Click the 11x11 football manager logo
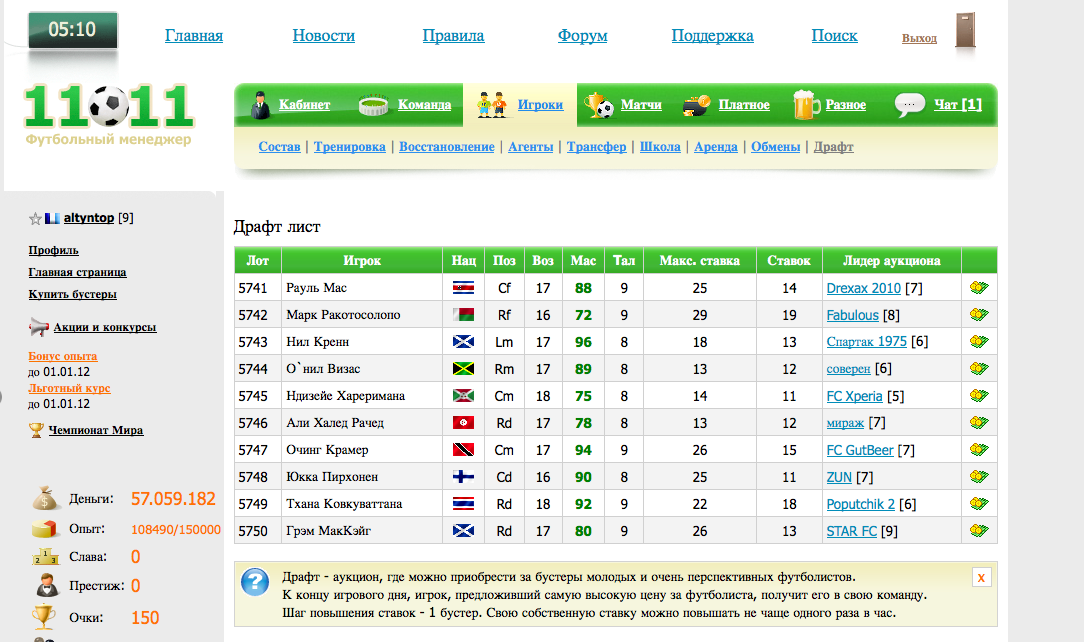Image resolution: width=1084 pixels, height=642 pixels. point(109,113)
